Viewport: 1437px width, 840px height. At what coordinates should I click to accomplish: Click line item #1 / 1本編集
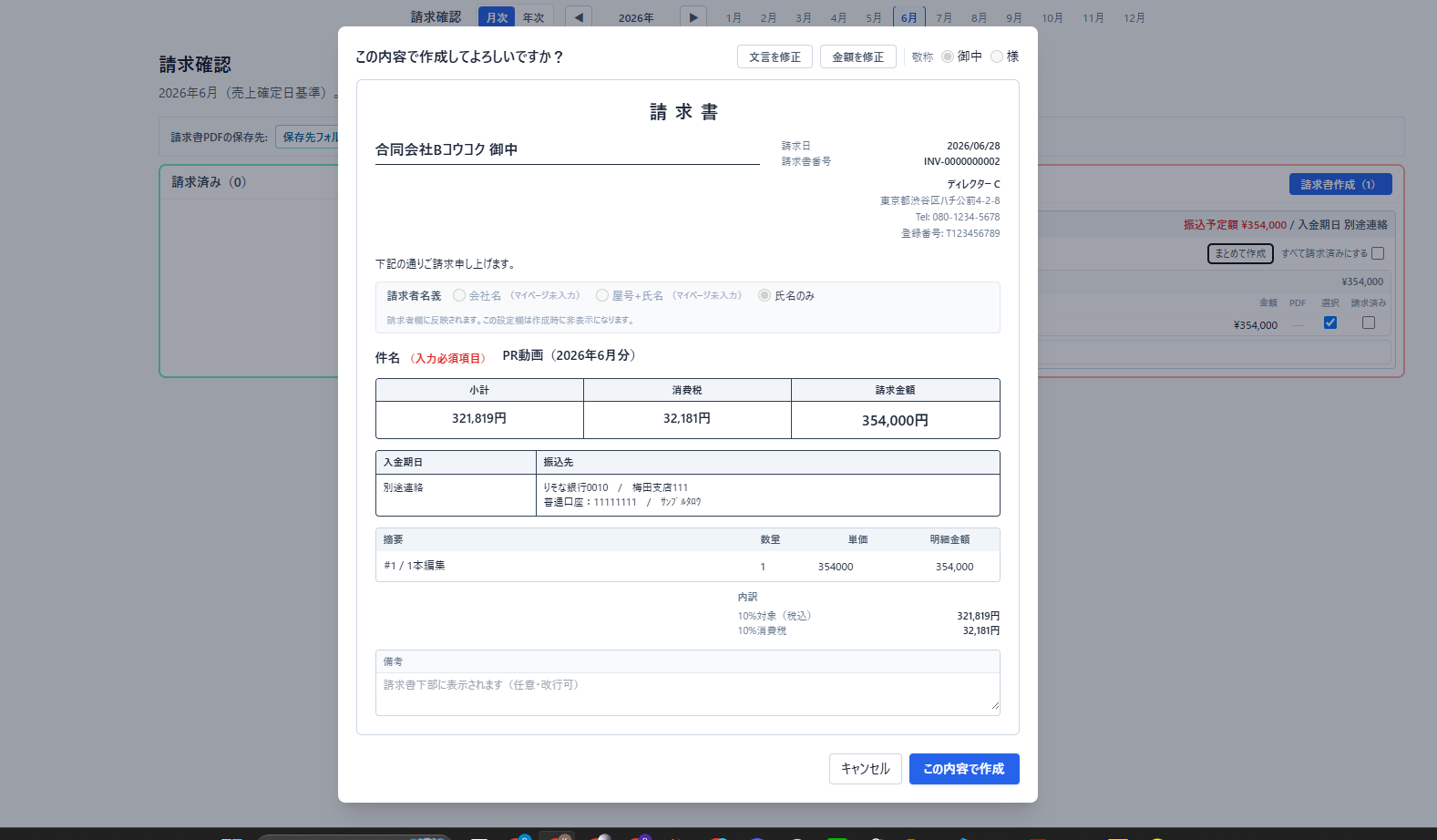(x=415, y=566)
